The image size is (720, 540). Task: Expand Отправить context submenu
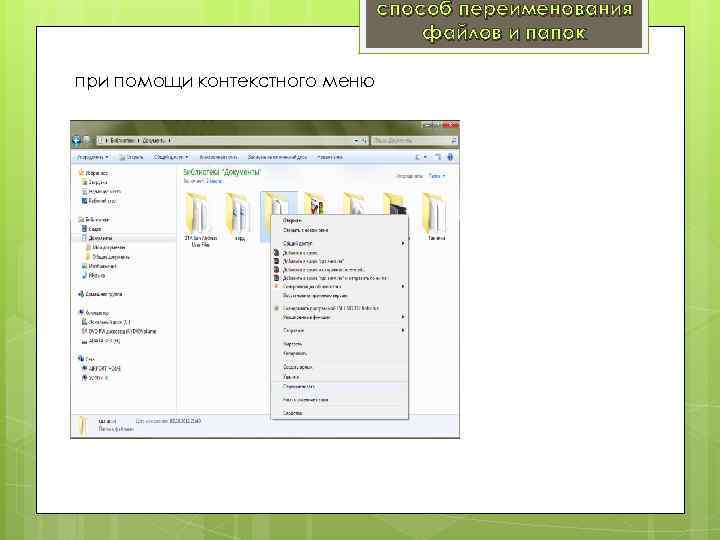(340, 331)
